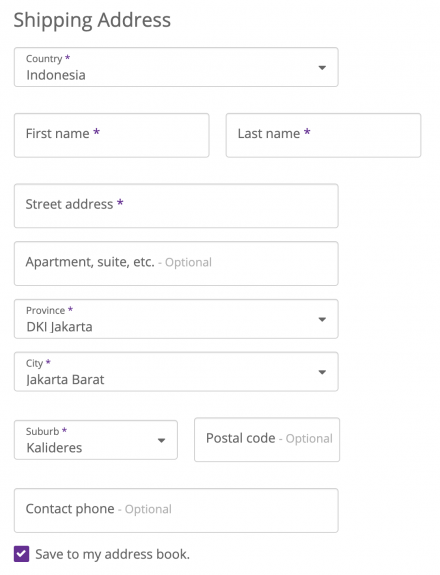The image size is (440, 575).
Task: Open the Suburb selector showing Kalideres
Action: click(96, 440)
